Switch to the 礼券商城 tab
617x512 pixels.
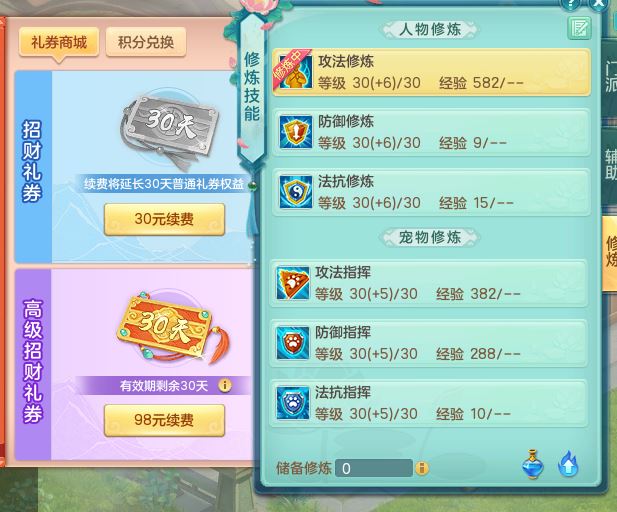coord(59,43)
